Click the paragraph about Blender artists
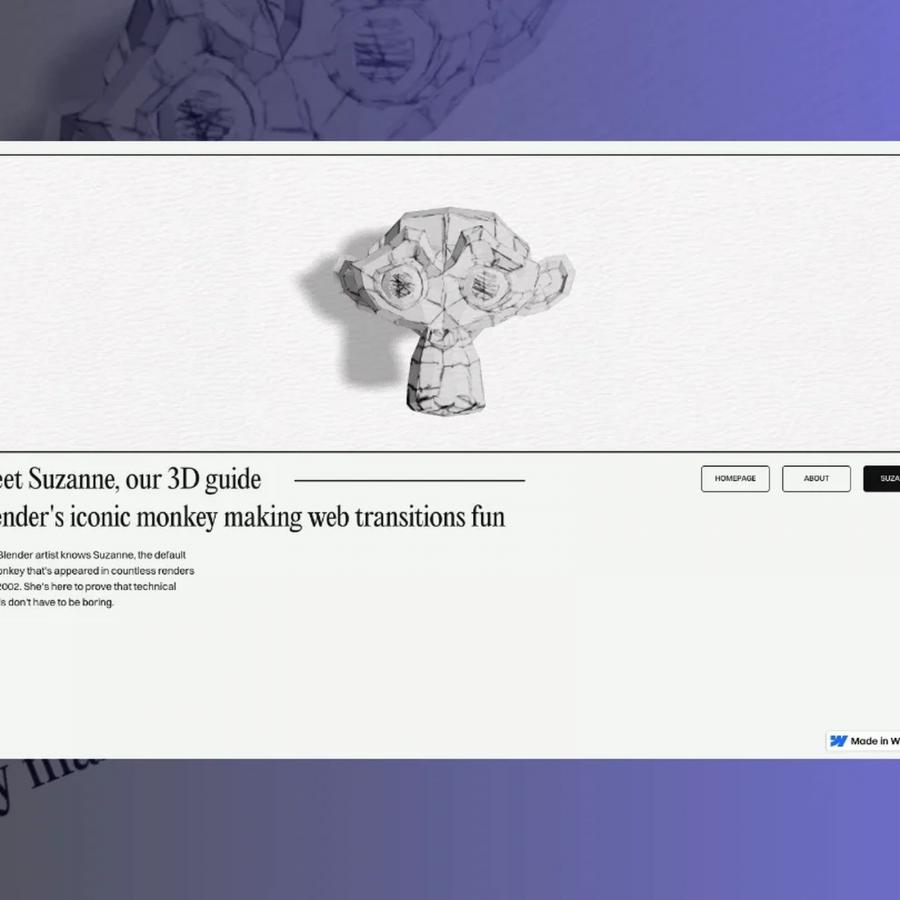Screen dimensions: 900x900 tap(95, 578)
